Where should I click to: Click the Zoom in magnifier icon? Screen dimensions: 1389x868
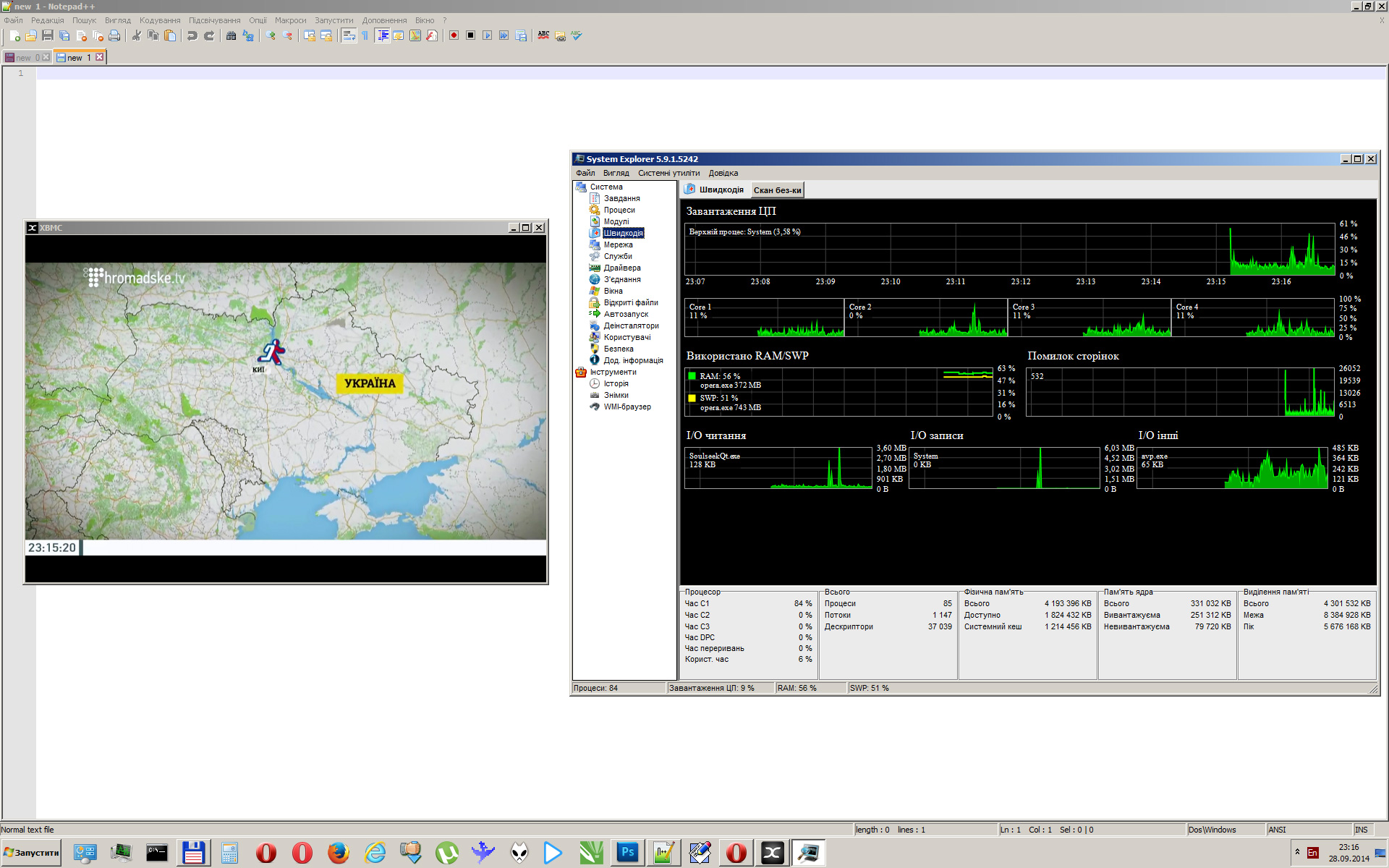[271, 35]
